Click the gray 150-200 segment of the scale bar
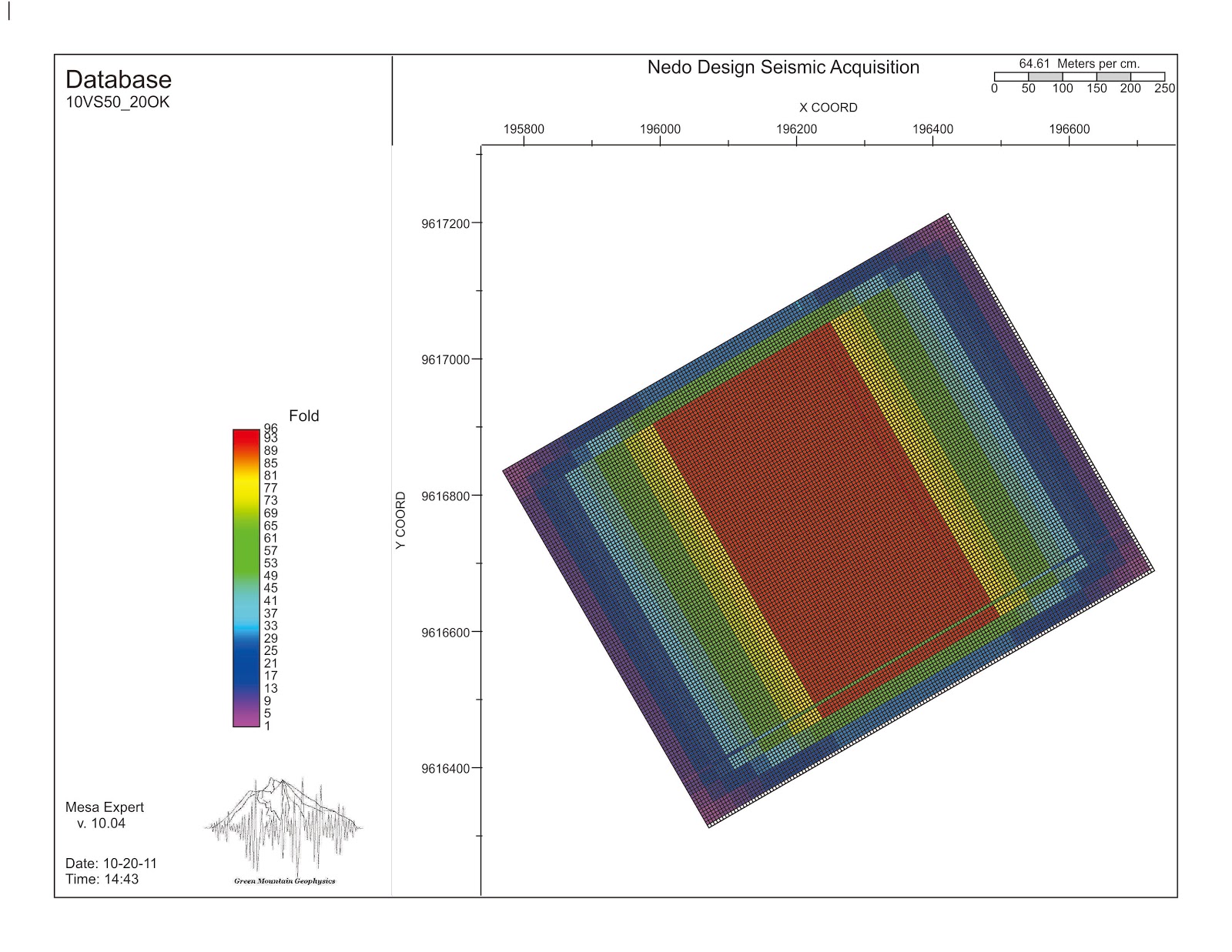The width and height of the screenshot is (1232, 952). pos(1112,77)
